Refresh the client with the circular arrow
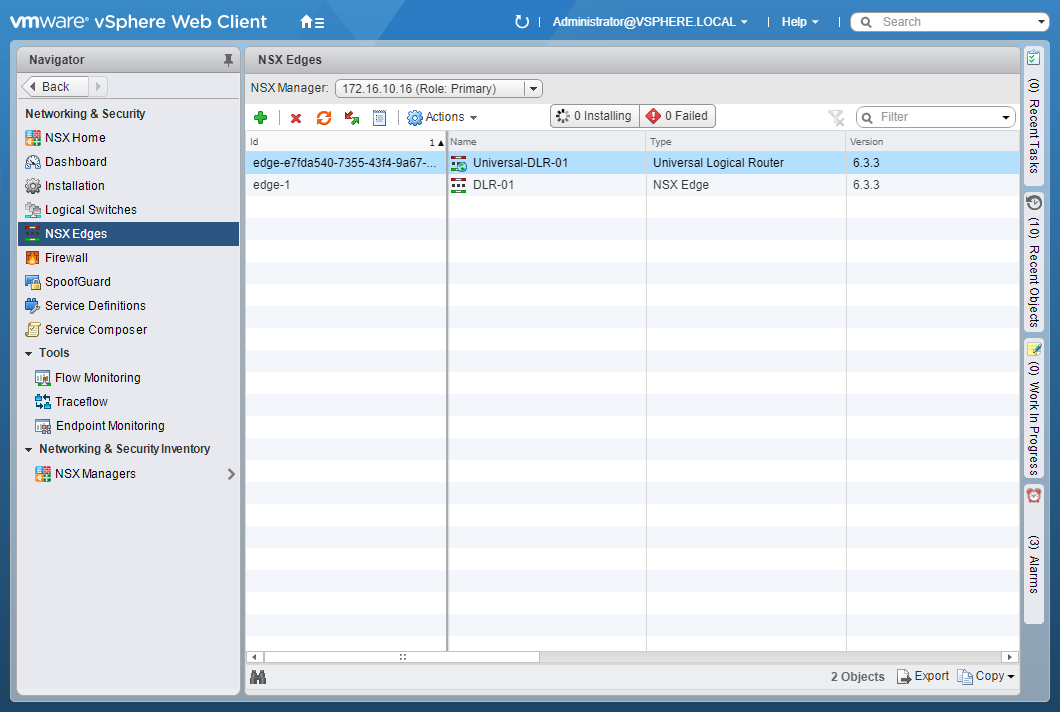Image resolution: width=1060 pixels, height=712 pixels. pyautogui.click(x=521, y=22)
